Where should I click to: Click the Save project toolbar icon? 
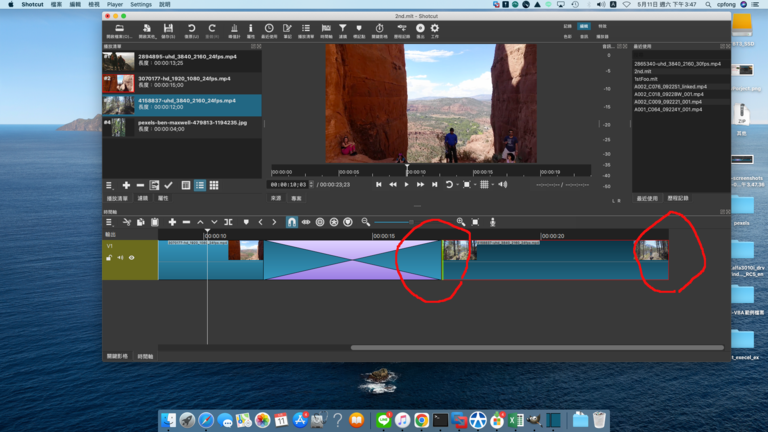click(x=167, y=30)
